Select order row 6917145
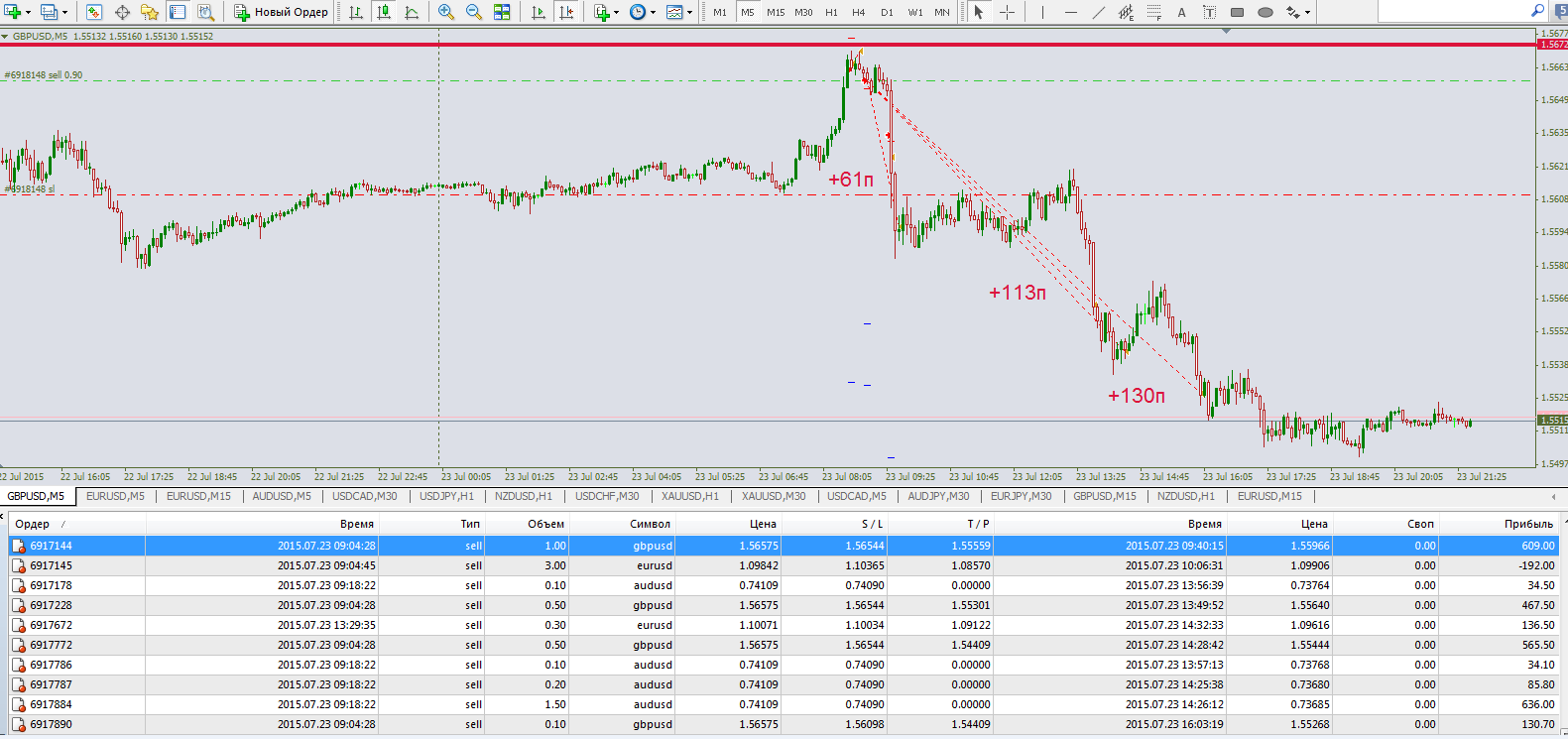This screenshot has width=1568, height=739. coord(784,565)
